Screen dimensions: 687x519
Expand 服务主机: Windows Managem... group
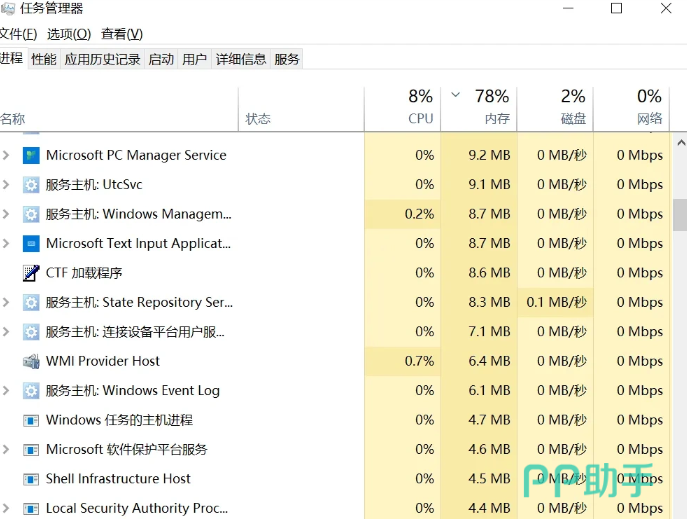click(x=6, y=214)
